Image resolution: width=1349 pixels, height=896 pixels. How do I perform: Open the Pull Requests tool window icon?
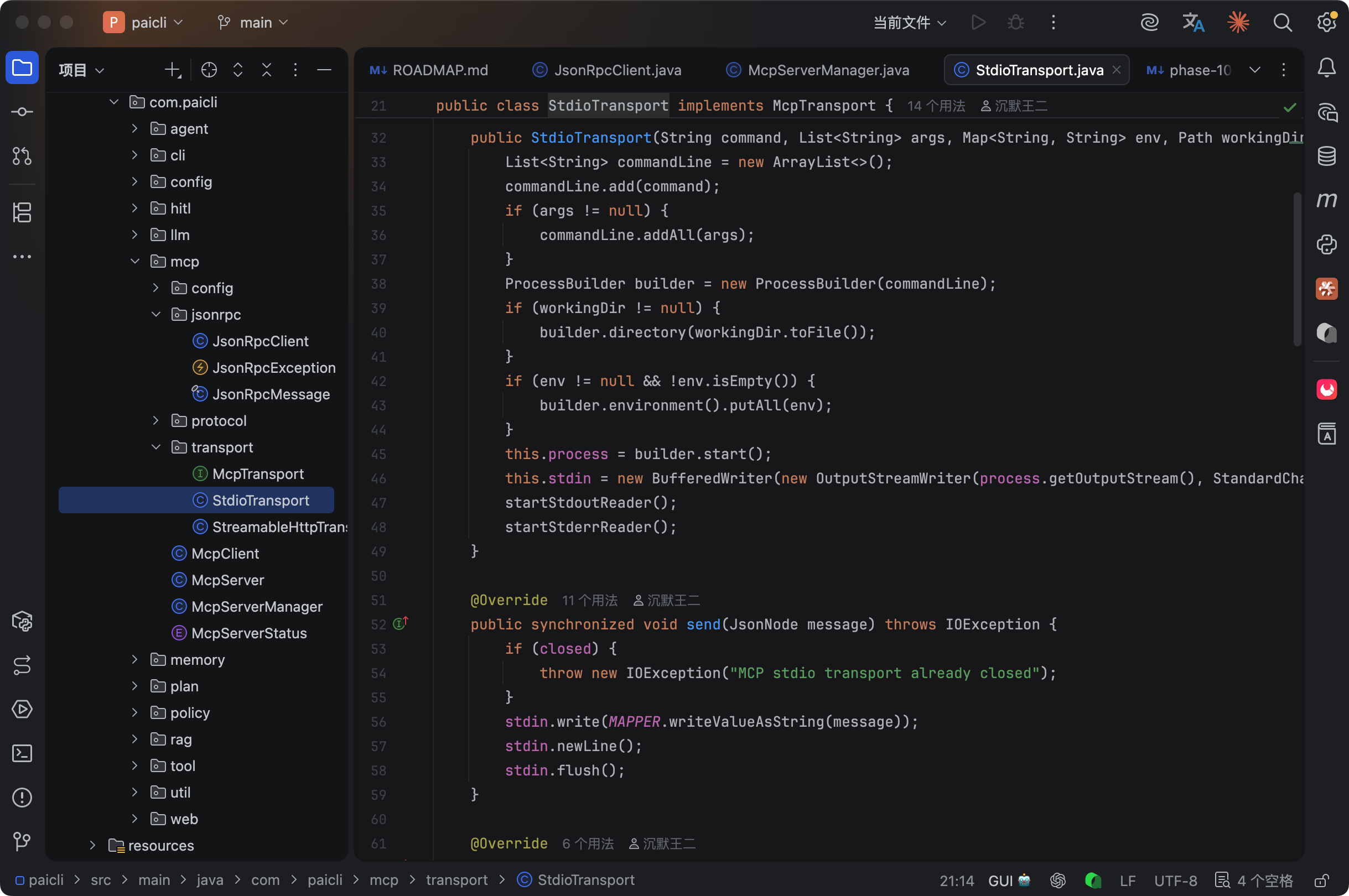pyautogui.click(x=22, y=155)
